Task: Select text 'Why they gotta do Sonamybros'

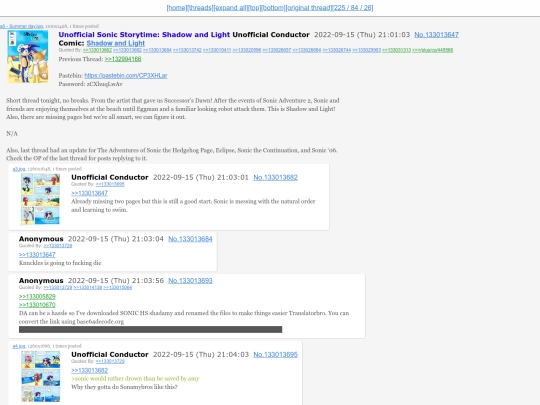Action: (124, 387)
